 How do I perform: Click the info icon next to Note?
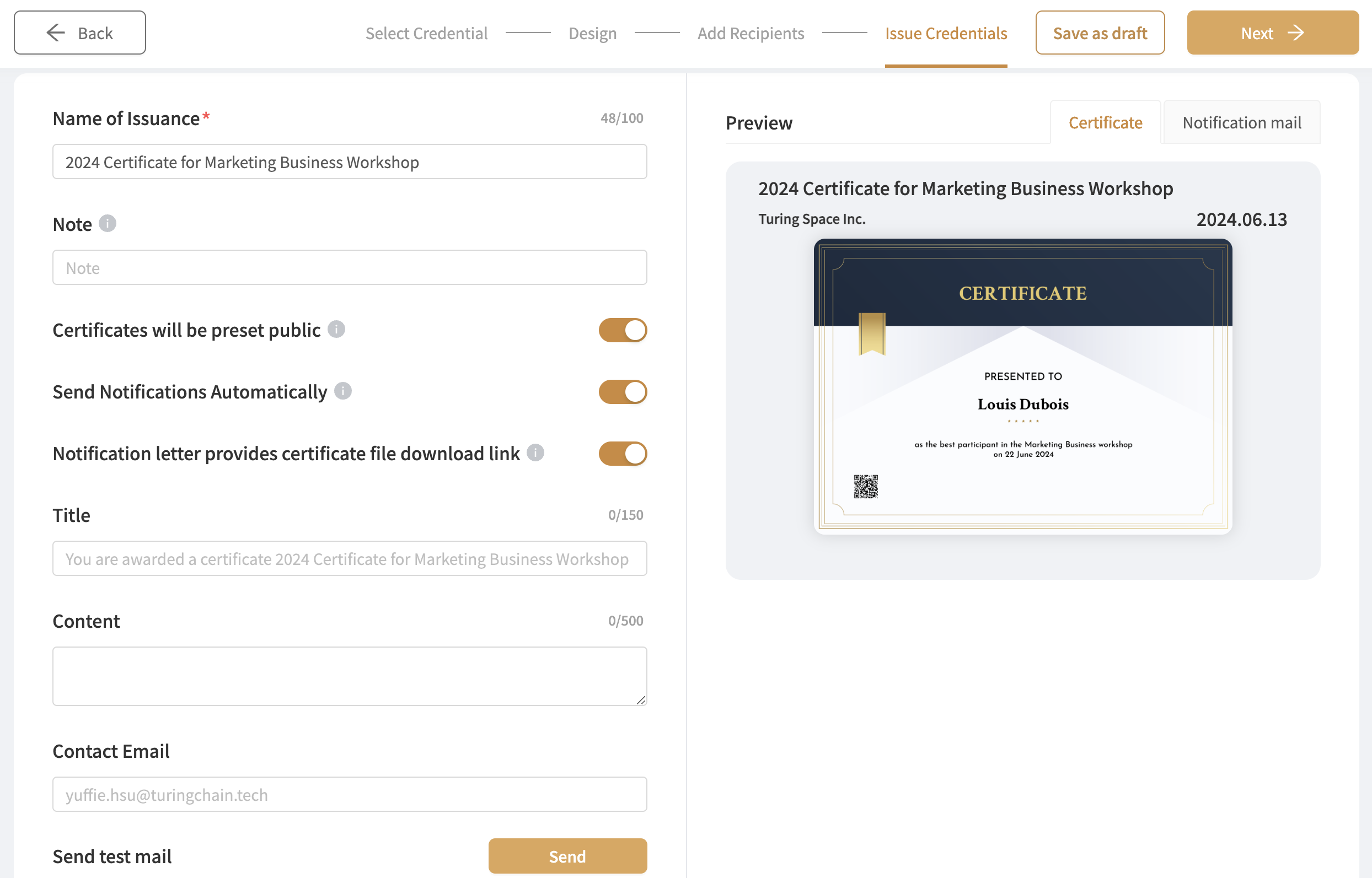[107, 223]
